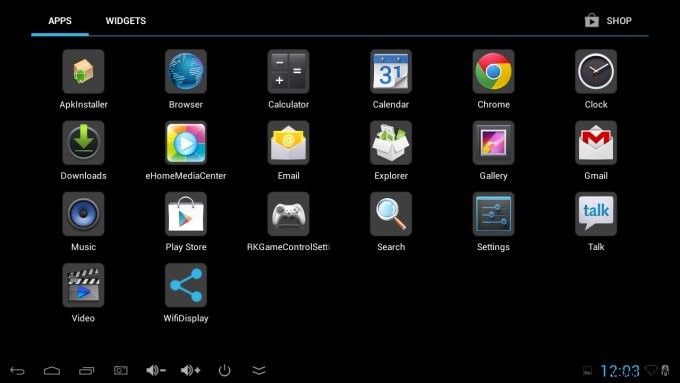Tap the power button in navigation bar
Image resolution: width=680 pixels, height=383 pixels.
[x=224, y=370]
